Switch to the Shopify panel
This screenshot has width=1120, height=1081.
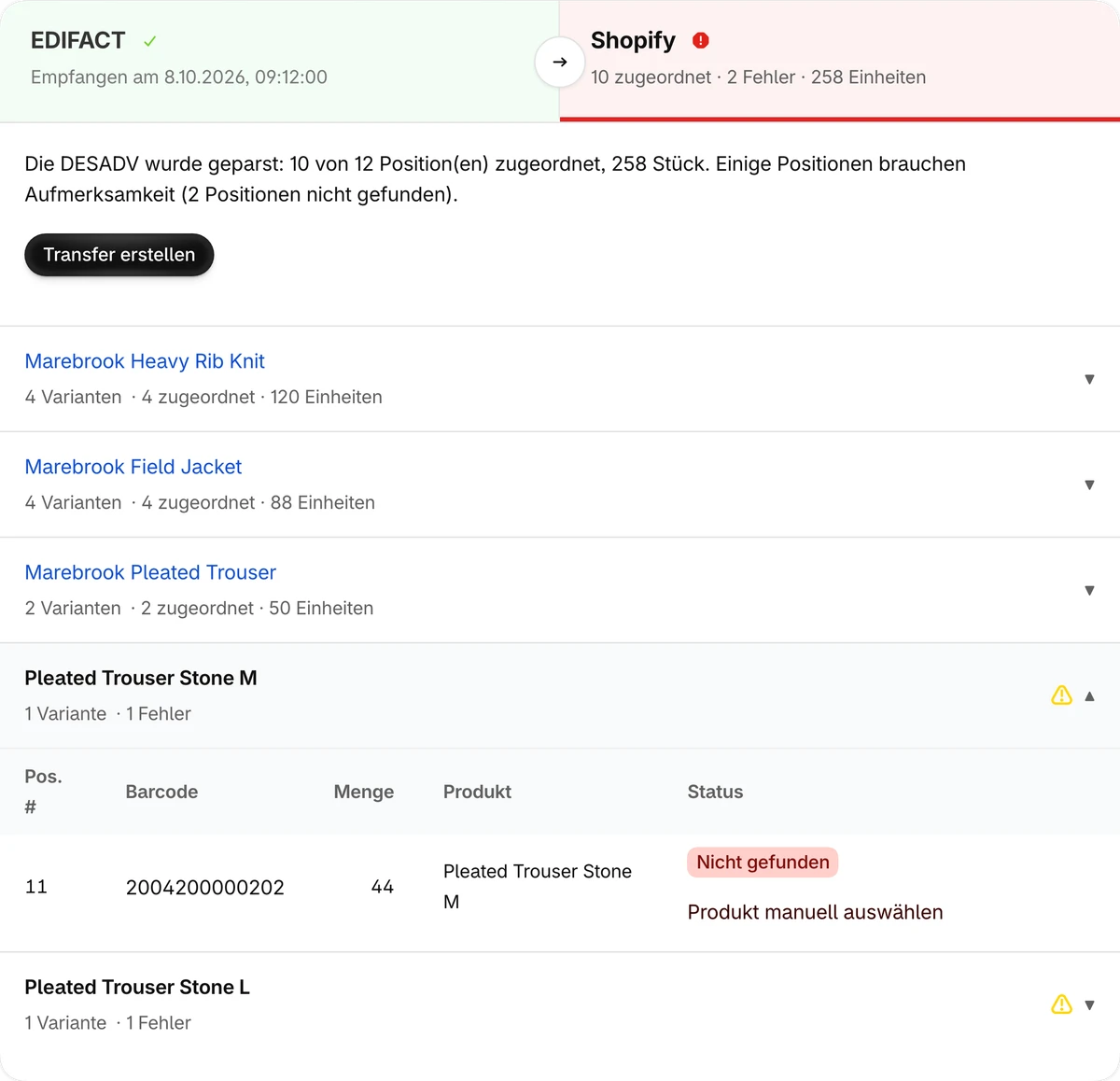coord(840,61)
